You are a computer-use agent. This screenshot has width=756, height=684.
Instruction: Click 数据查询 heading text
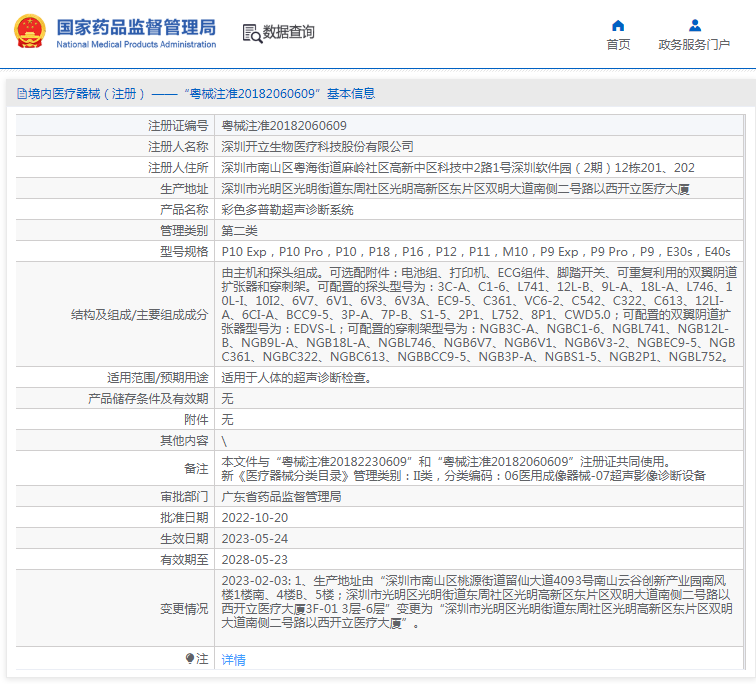click(288, 32)
